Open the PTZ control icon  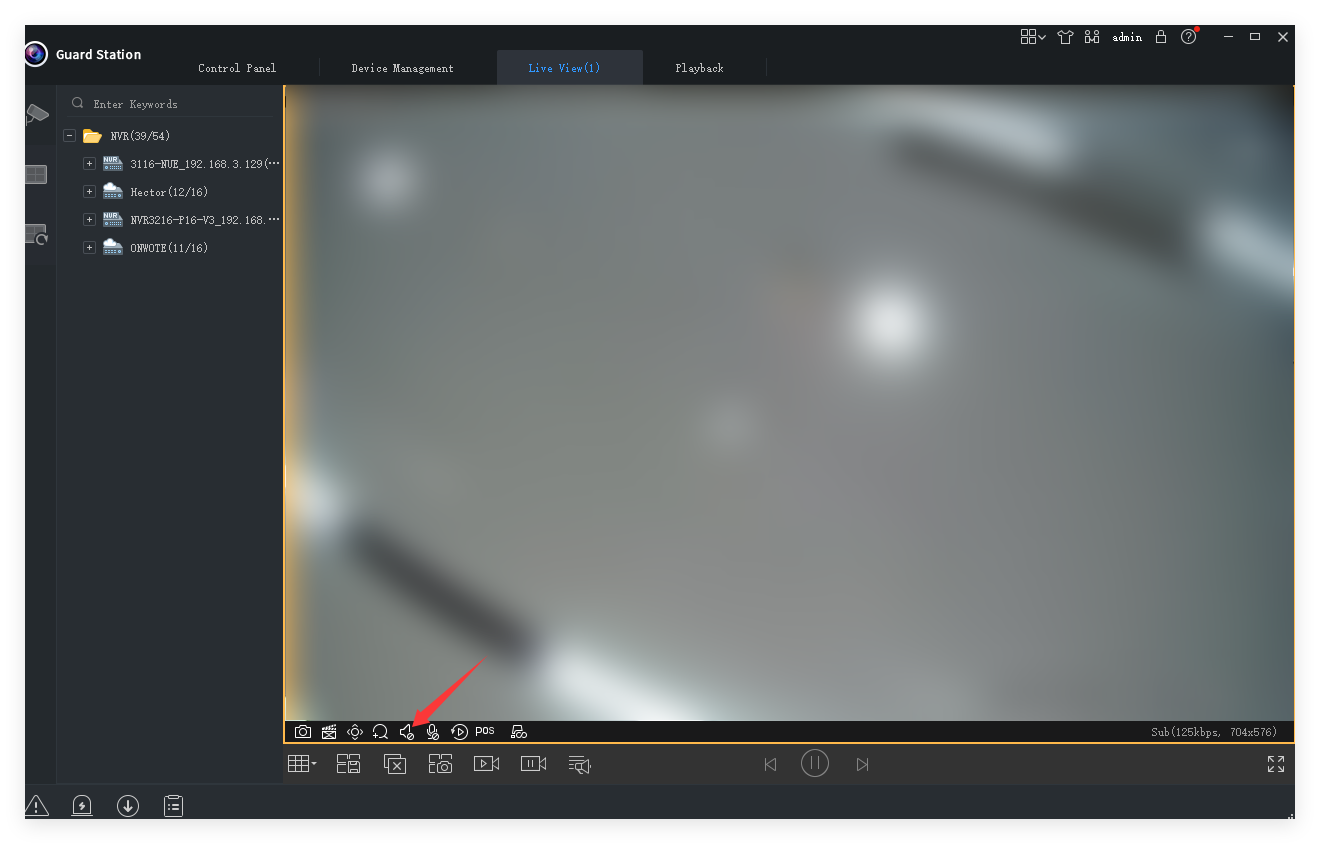355,732
